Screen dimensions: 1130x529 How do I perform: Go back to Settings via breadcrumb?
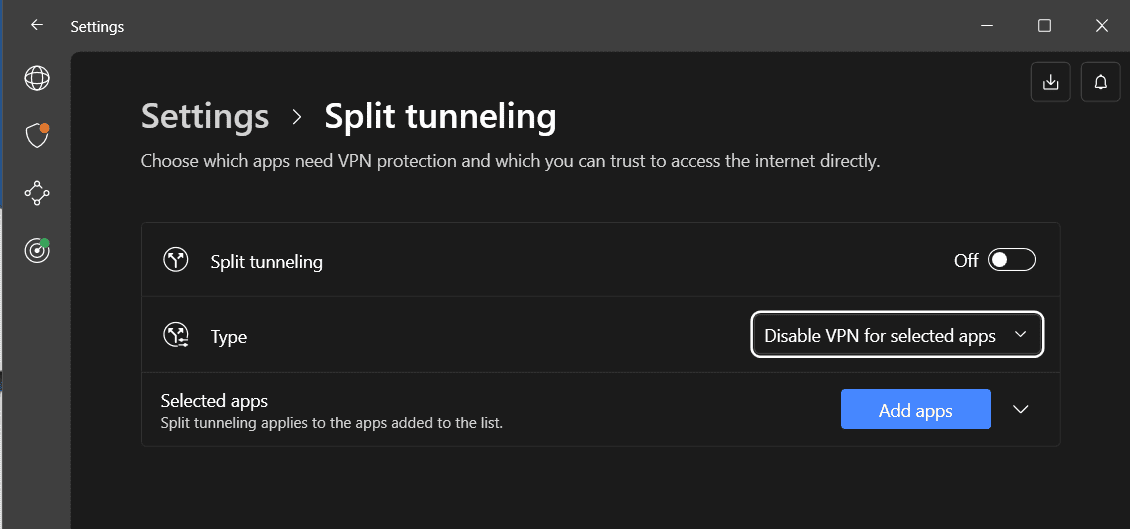pos(205,117)
